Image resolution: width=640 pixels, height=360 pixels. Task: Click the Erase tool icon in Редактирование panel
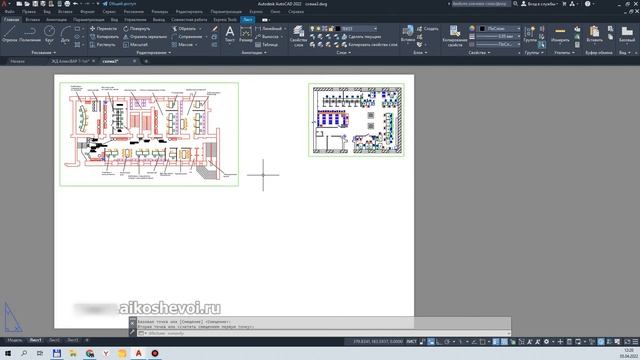215,29
